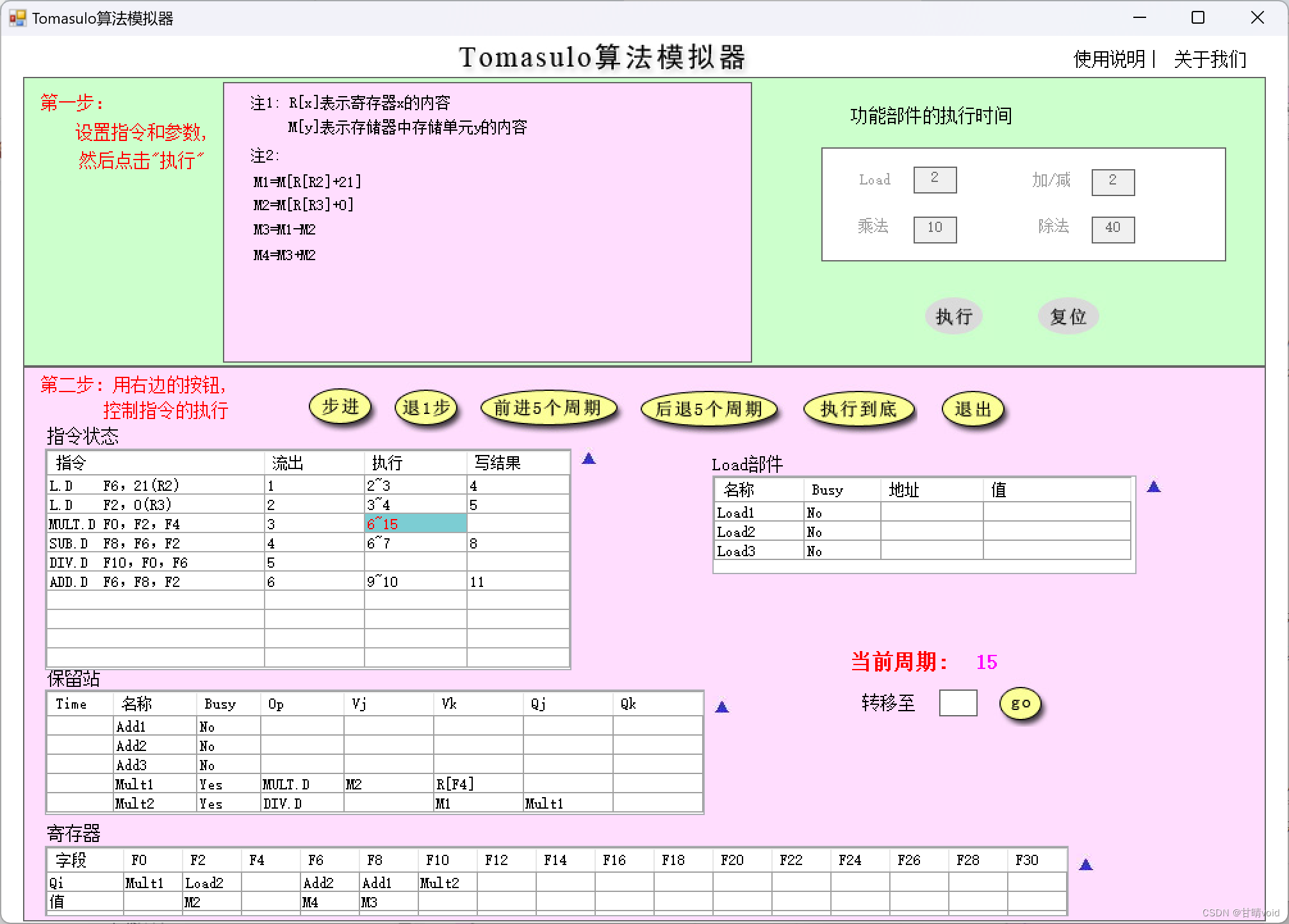The image size is (1289, 924).
Task: Select the MULT.D F0, F2, F4 instruction row
Action: (308, 524)
